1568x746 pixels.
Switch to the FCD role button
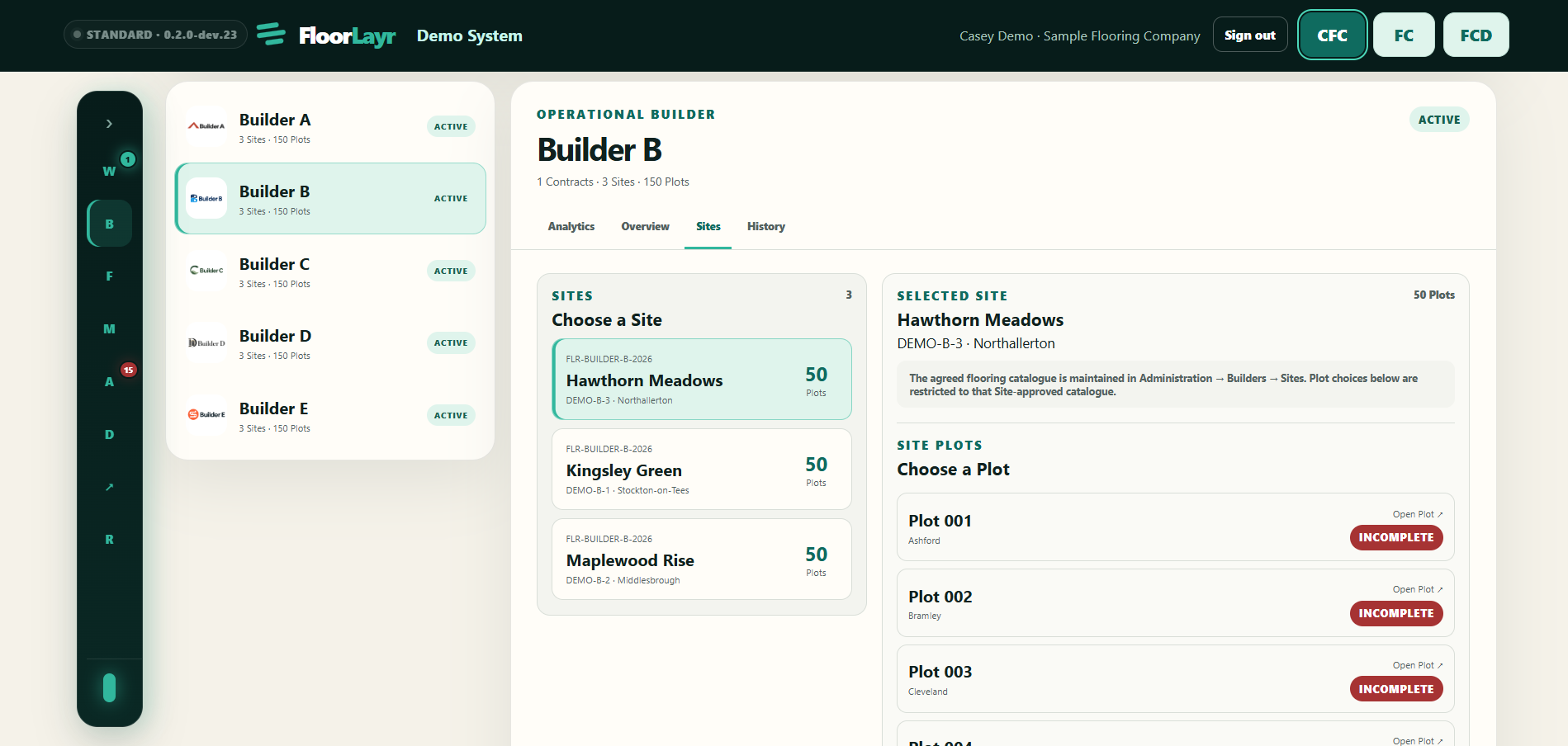1476,35
